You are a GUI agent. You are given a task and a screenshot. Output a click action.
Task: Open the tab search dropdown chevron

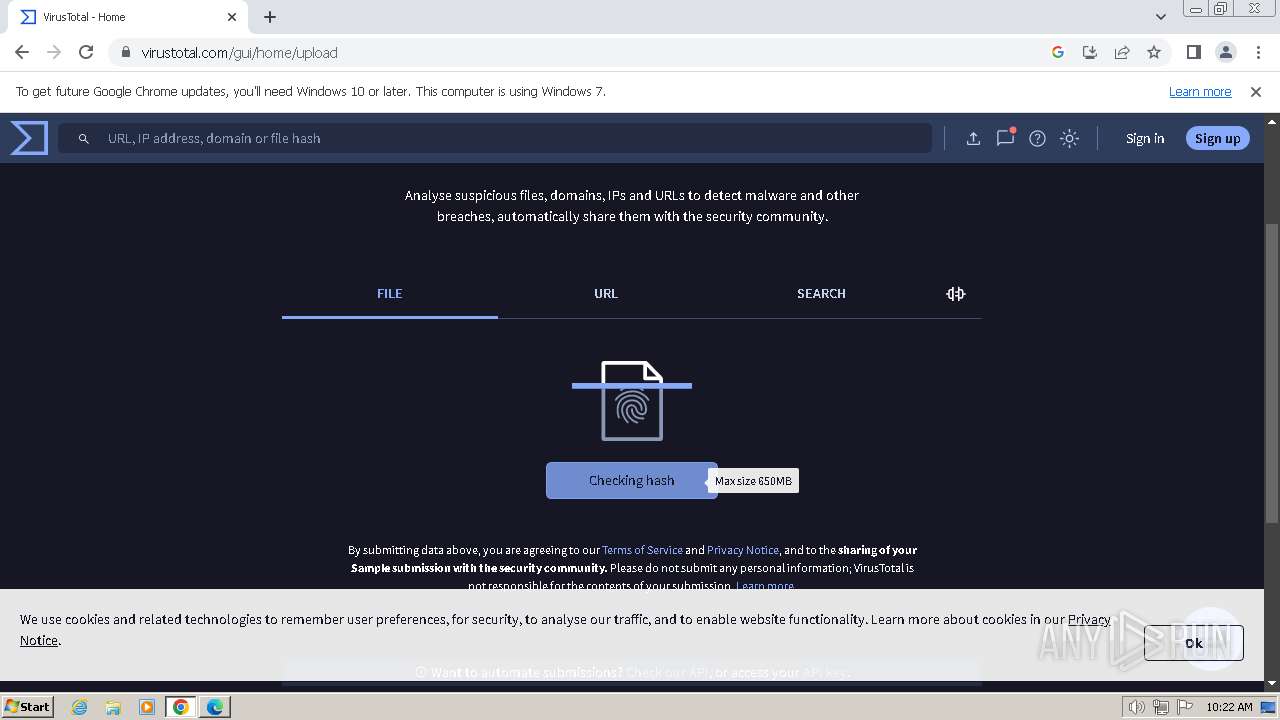tap(1161, 17)
